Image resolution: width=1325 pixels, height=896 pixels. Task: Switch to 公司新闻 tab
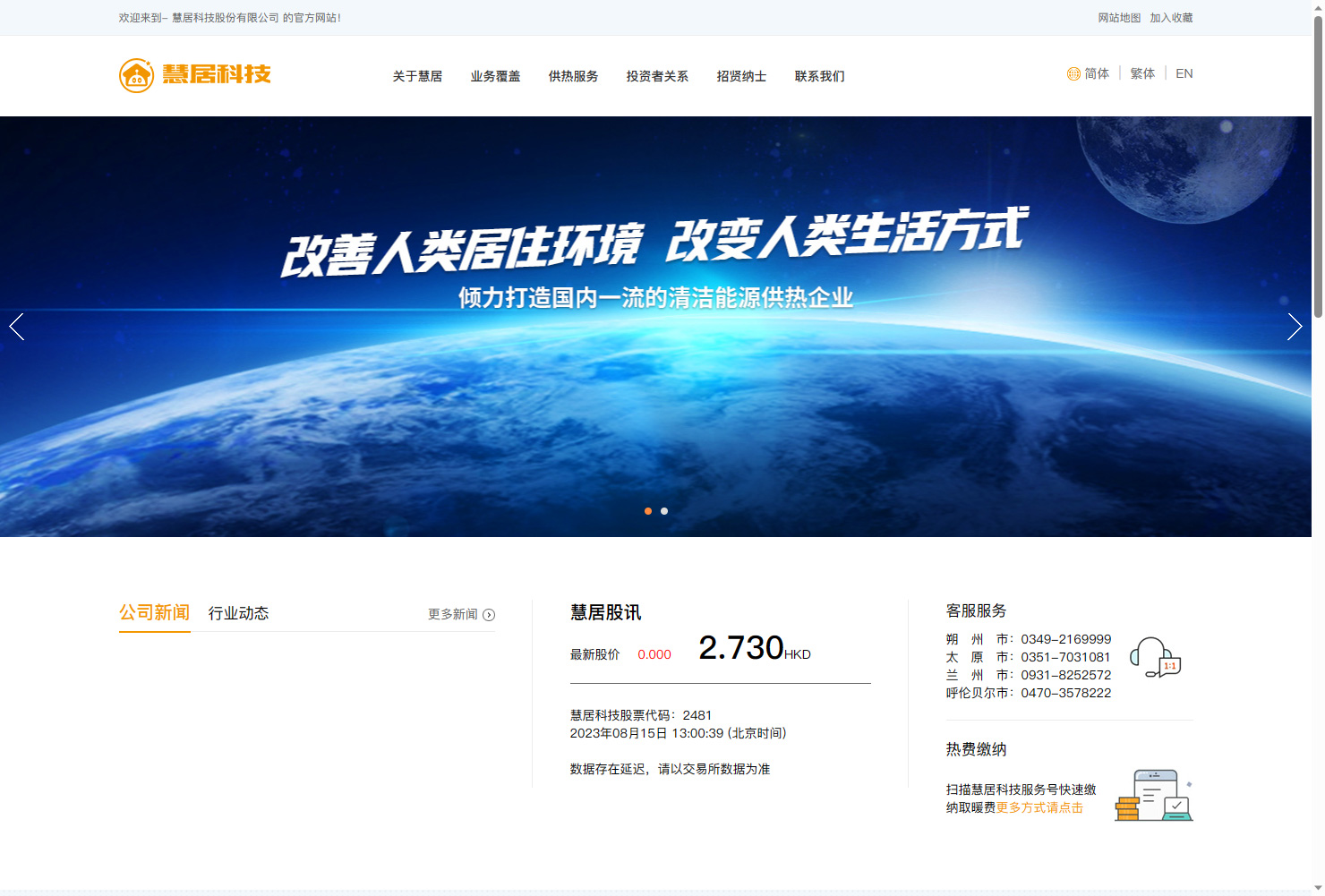click(154, 613)
